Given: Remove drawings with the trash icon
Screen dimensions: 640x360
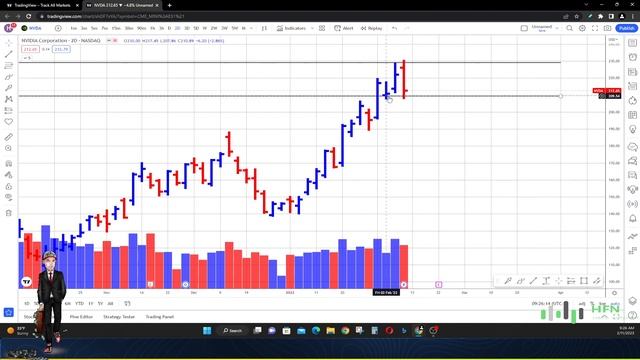Looking at the screenshot, I should [x=9, y=213].
